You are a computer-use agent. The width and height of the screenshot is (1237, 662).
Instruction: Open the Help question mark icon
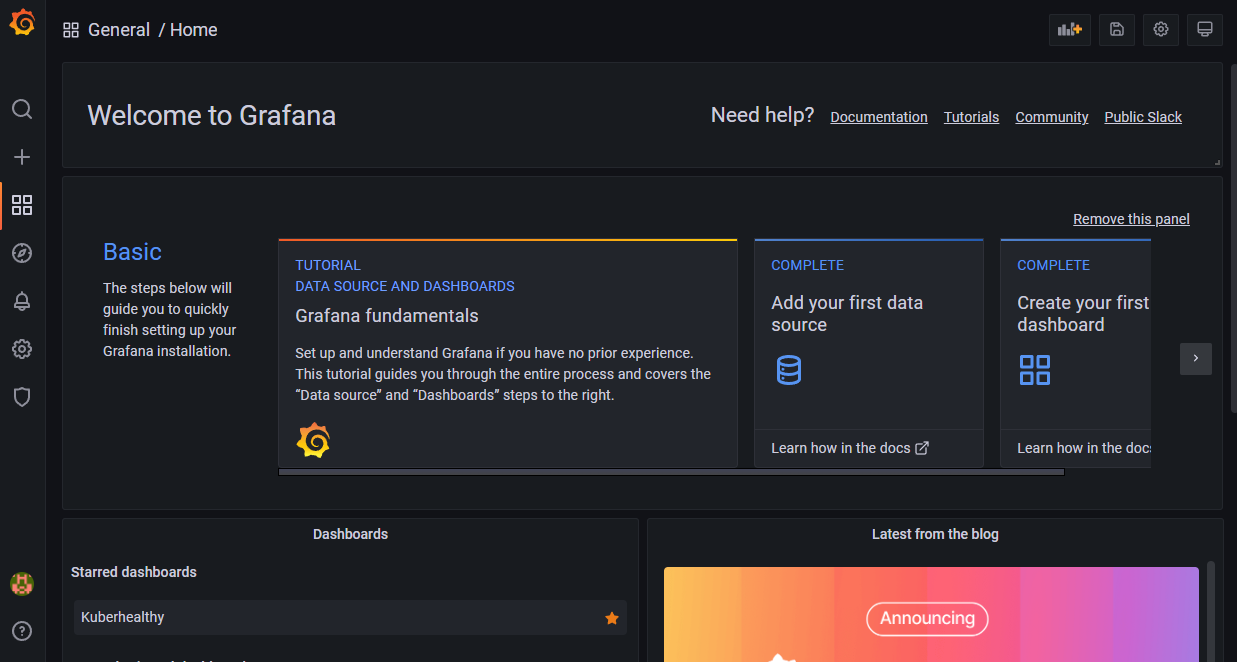(22, 631)
